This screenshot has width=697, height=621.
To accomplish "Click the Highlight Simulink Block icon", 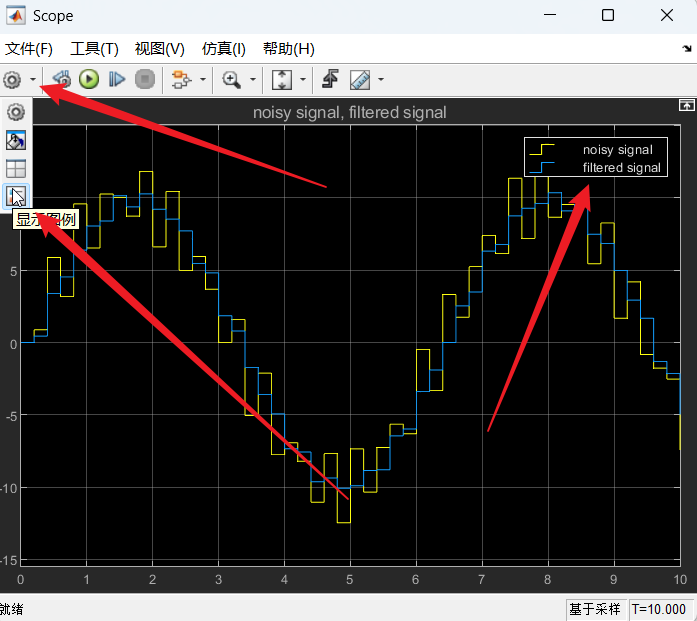I will tap(181, 80).
